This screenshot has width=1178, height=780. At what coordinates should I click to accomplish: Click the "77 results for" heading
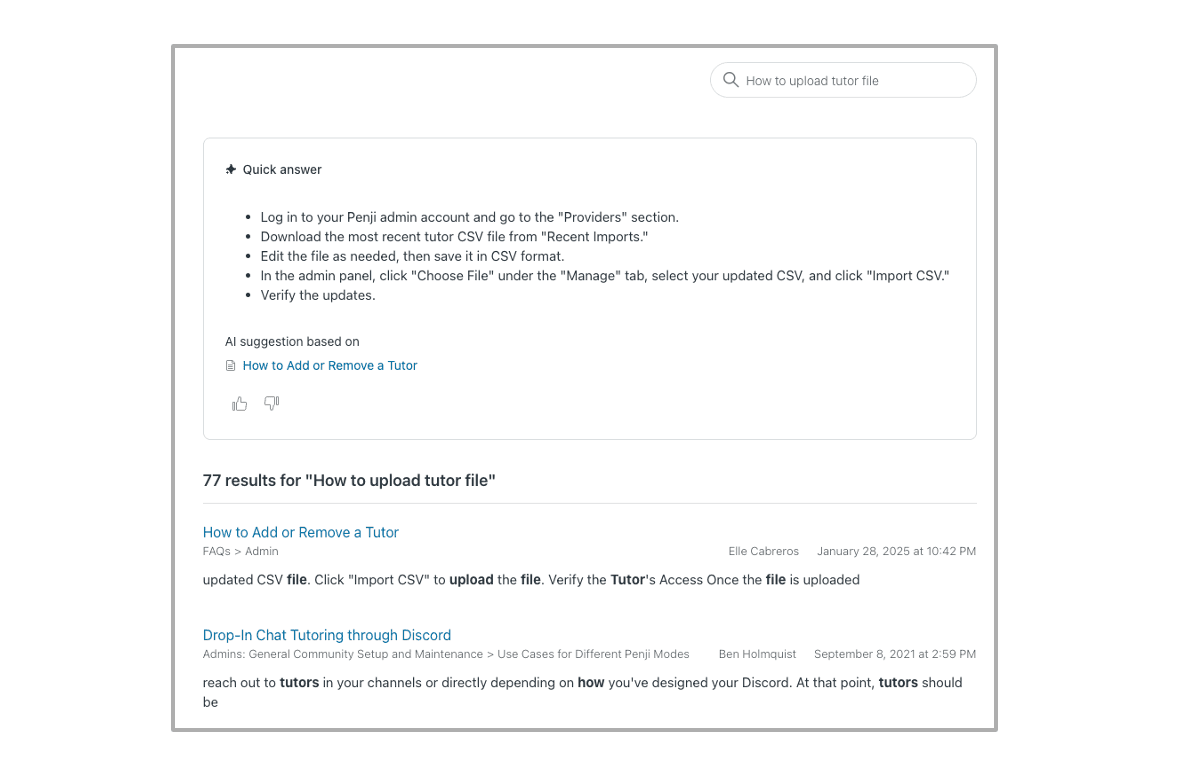[x=349, y=481]
